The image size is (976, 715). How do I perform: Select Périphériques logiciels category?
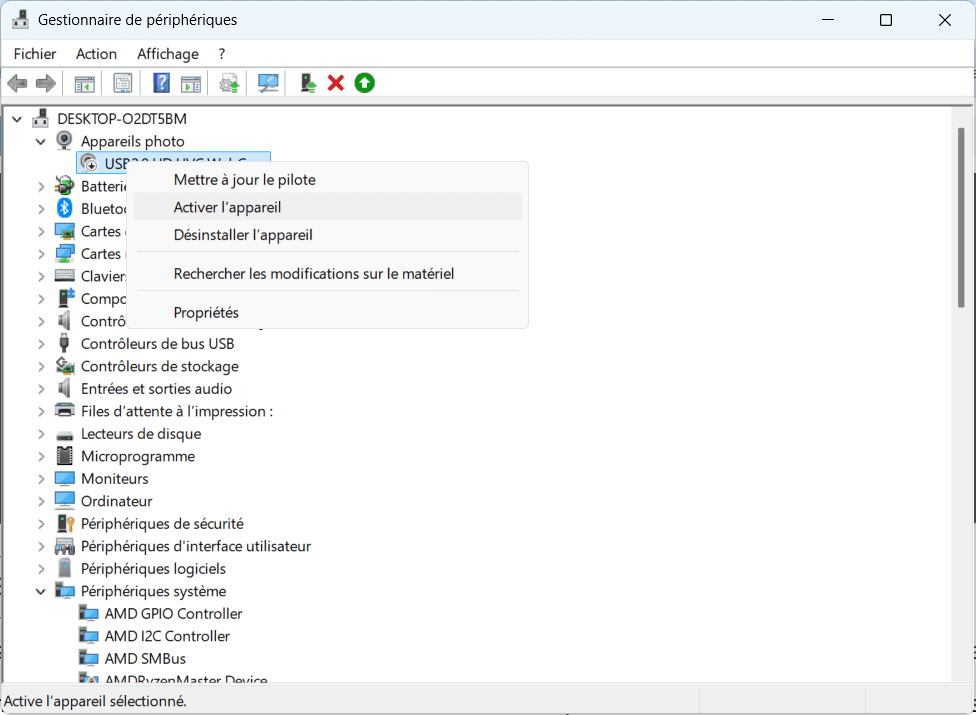[153, 569]
